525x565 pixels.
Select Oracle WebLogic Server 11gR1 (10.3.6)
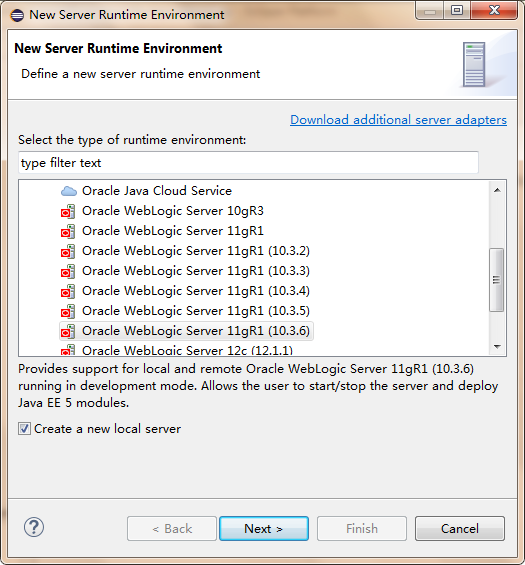[196, 331]
